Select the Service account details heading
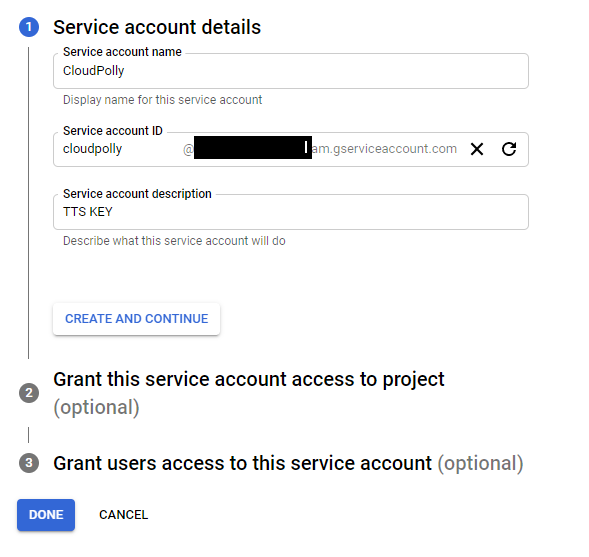 157,27
